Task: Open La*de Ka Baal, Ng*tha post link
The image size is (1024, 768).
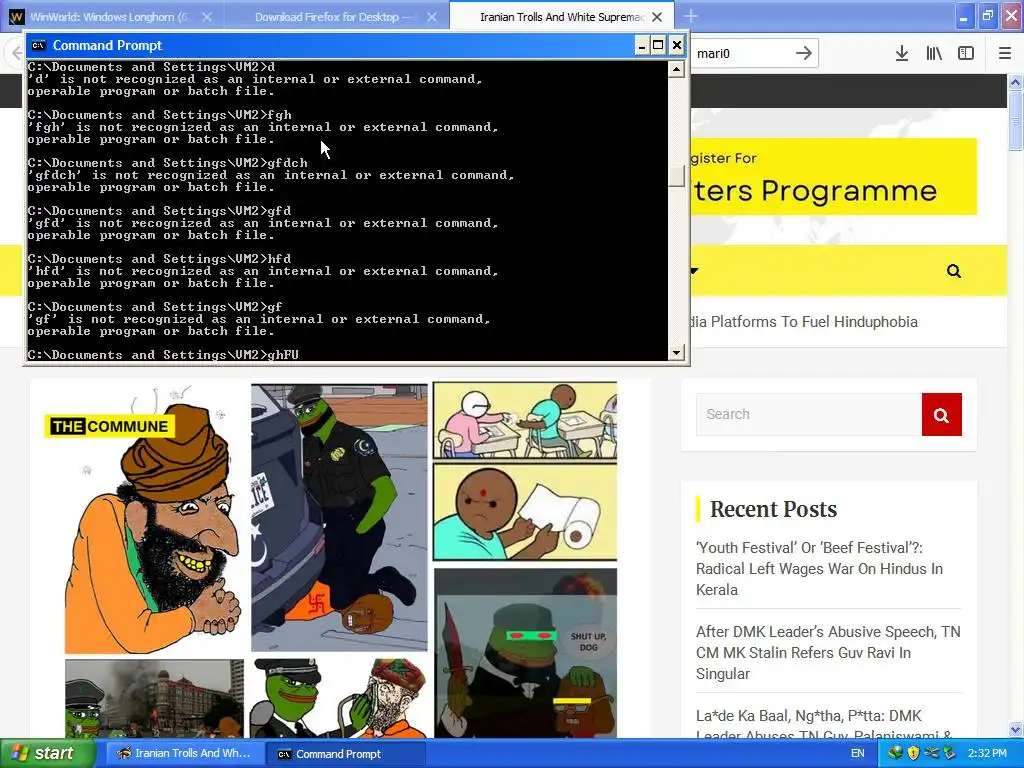Action: click(824, 724)
